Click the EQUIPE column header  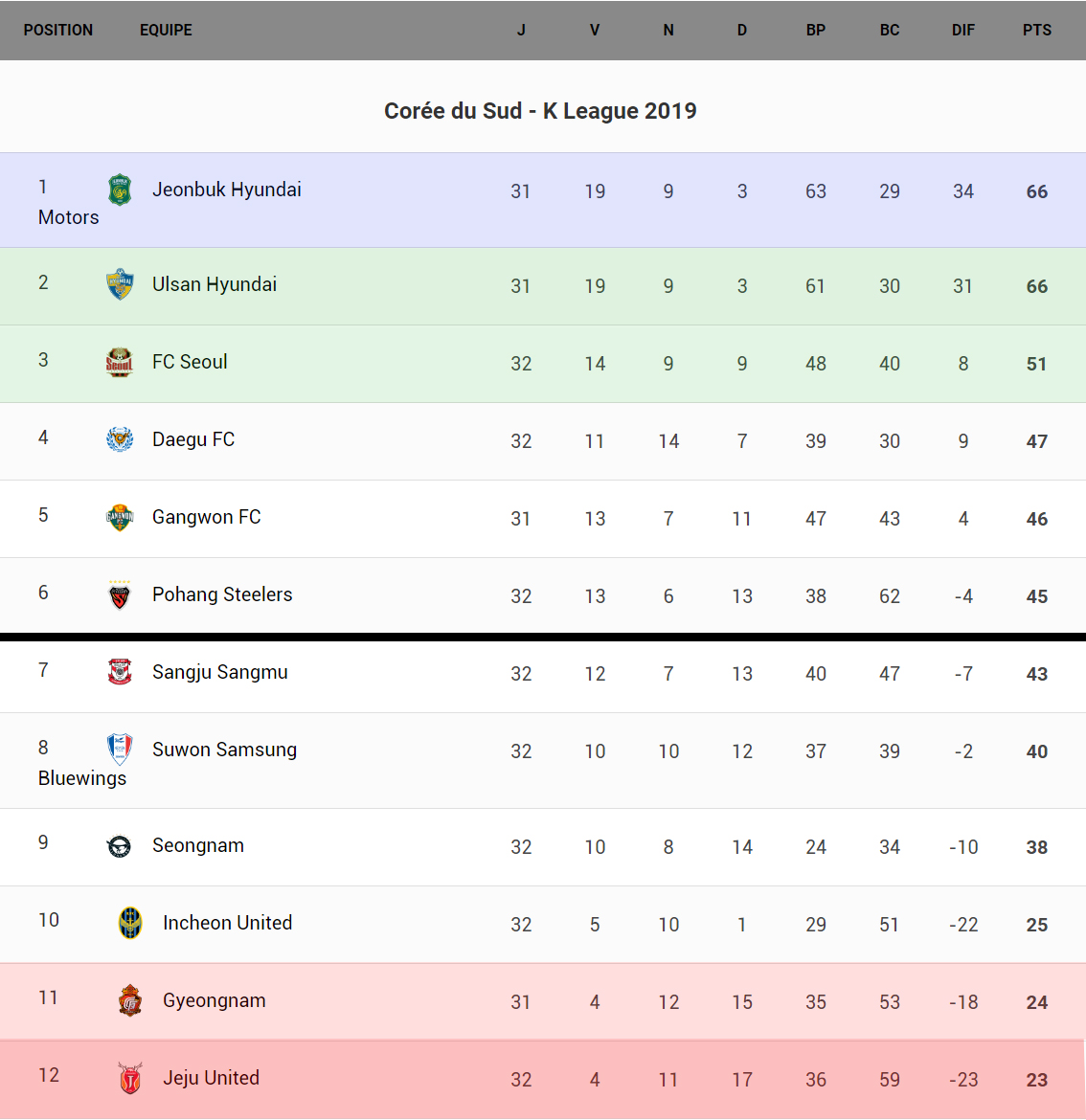click(x=166, y=30)
